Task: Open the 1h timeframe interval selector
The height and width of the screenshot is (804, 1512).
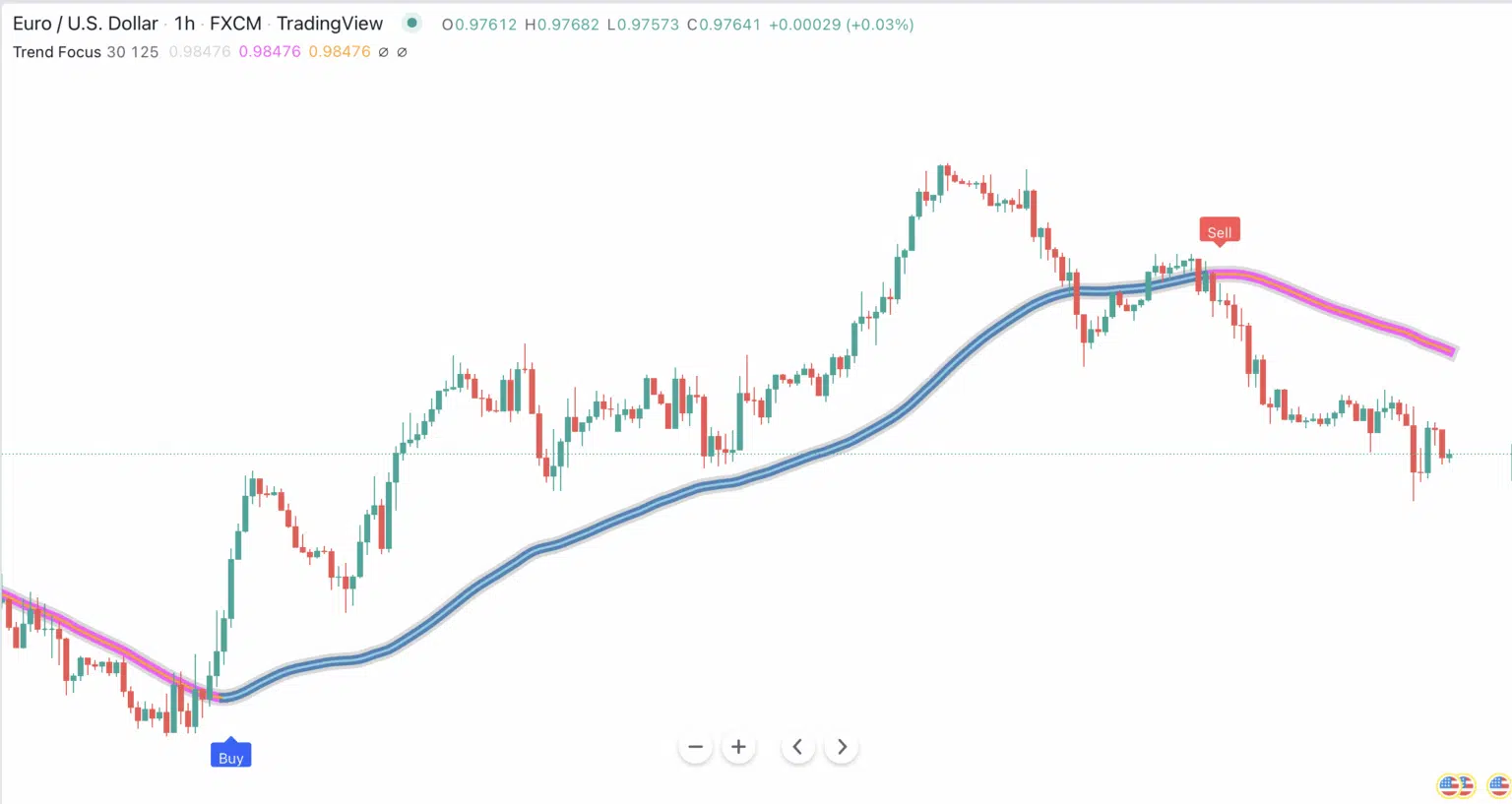Action: (184, 24)
